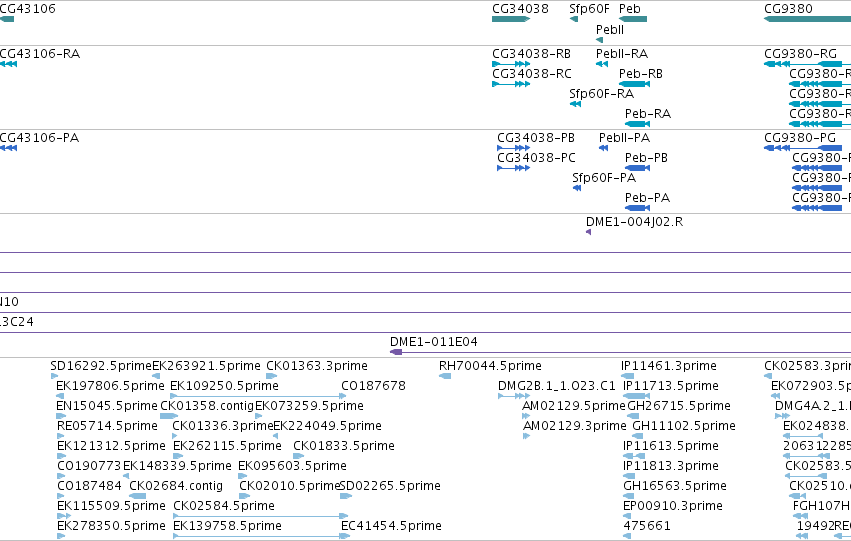The image size is (851, 541).
Task: Click the GH11102.5prime label
Action: coord(684,426)
